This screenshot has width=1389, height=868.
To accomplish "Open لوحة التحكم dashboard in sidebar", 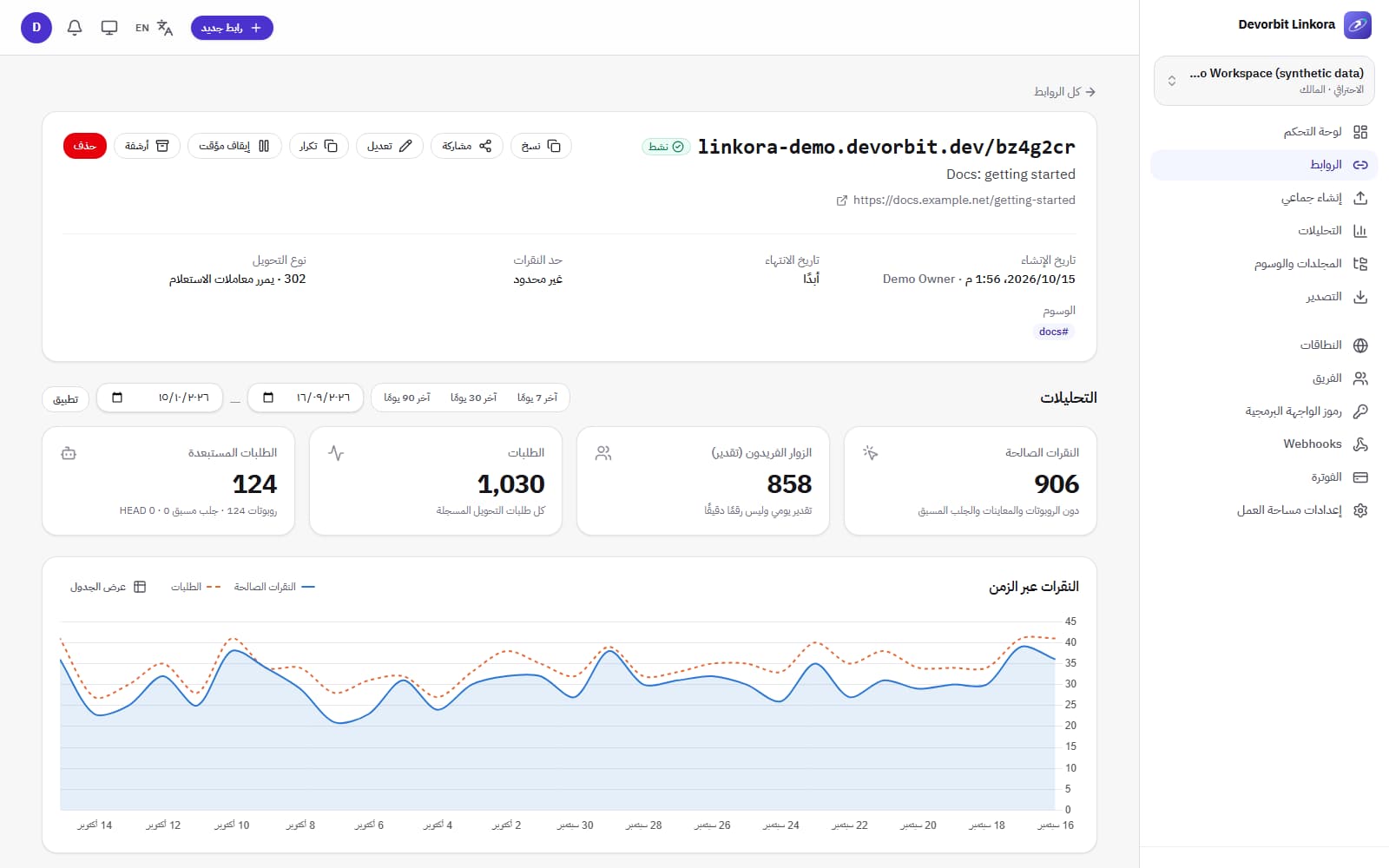I will (x=1264, y=132).
